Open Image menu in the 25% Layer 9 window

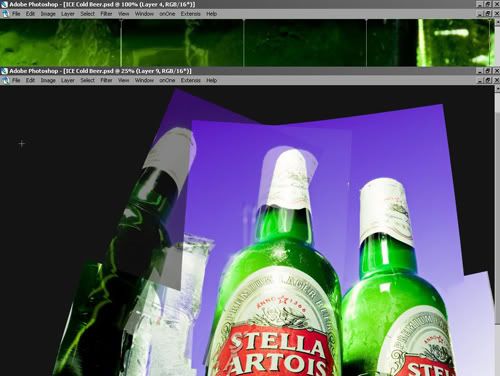[x=48, y=80]
